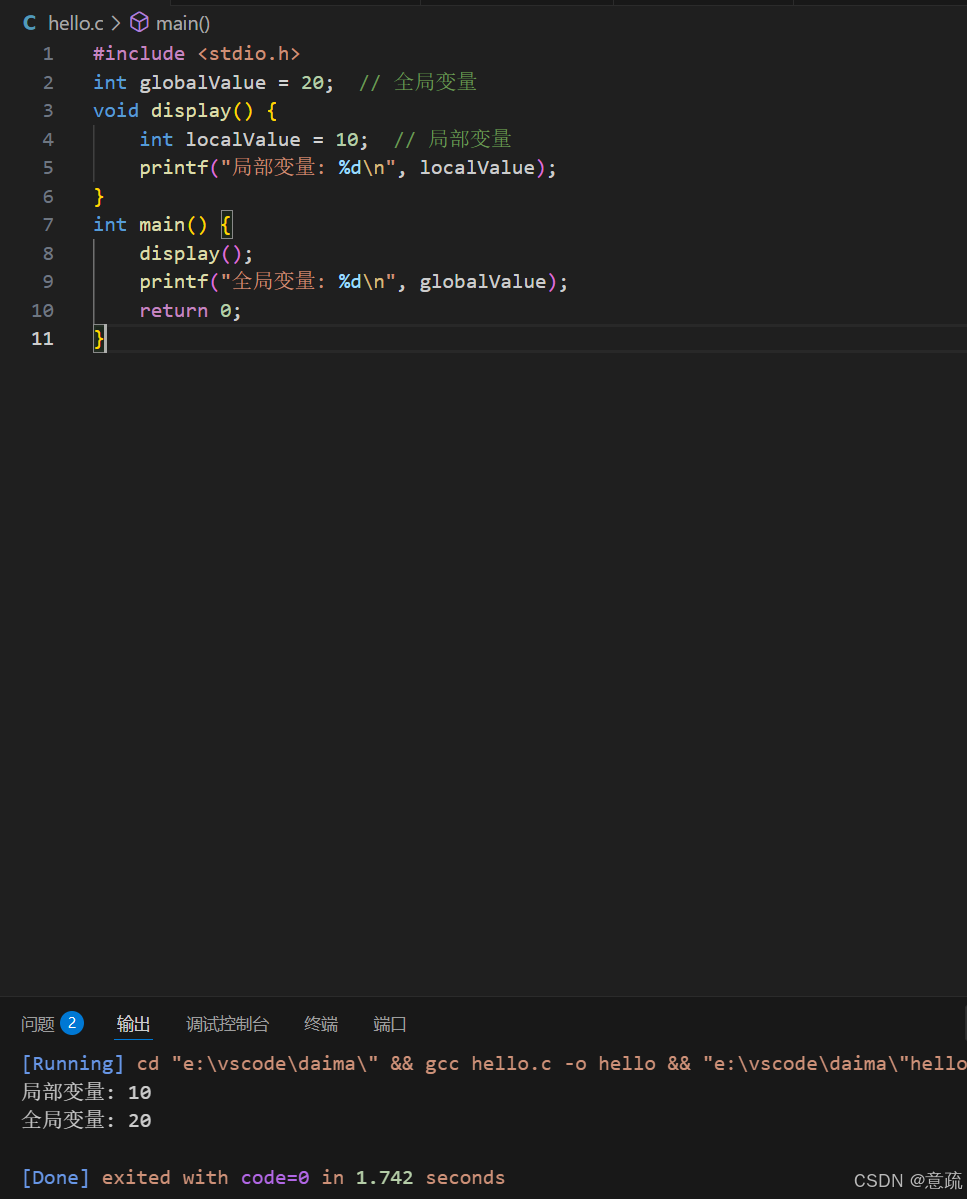Open the 调试控制台 debug console tab
The width and height of the screenshot is (967, 1199).
228,1023
